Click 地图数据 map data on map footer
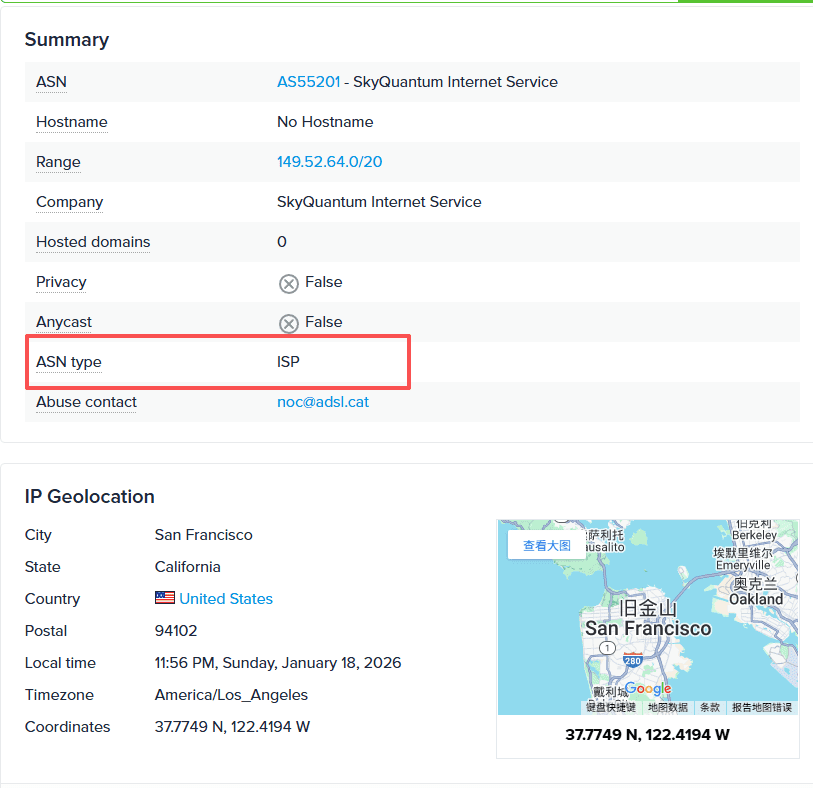The width and height of the screenshot is (813, 788). [x=667, y=707]
